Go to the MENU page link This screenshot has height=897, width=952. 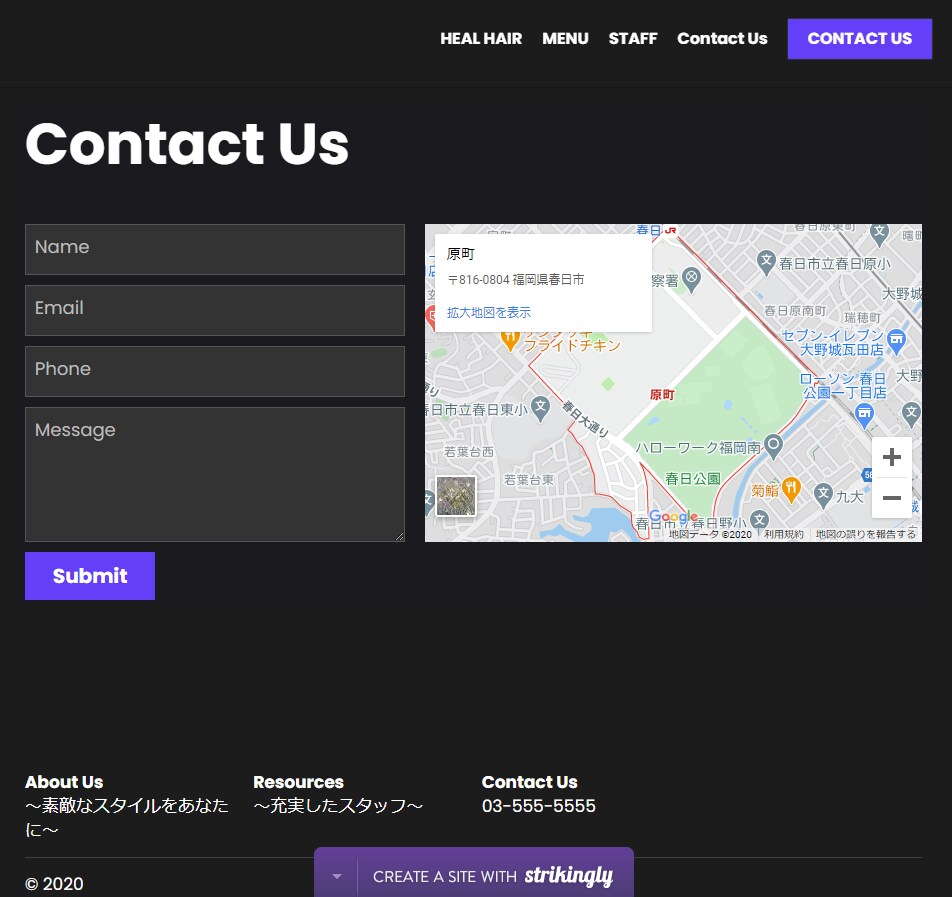click(565, 39)
